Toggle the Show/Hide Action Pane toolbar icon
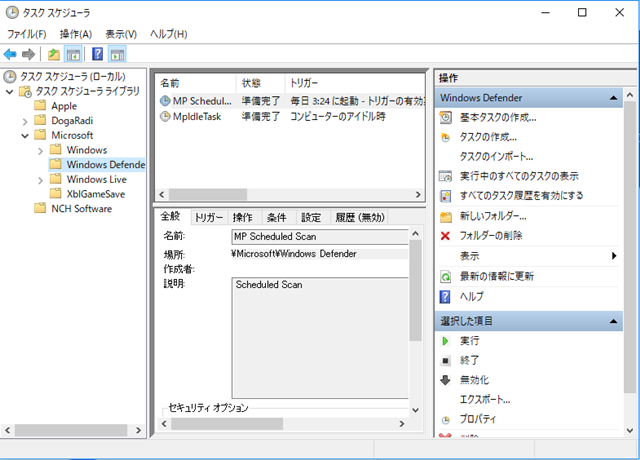Image resolution: width=640 pixels, height=460 pixels. coord(117,54)
